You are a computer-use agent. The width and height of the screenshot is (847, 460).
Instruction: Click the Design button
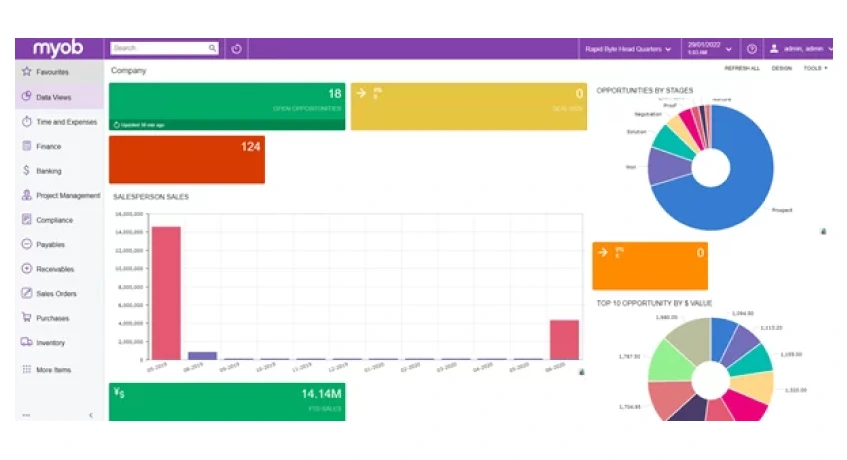(781, 69)
